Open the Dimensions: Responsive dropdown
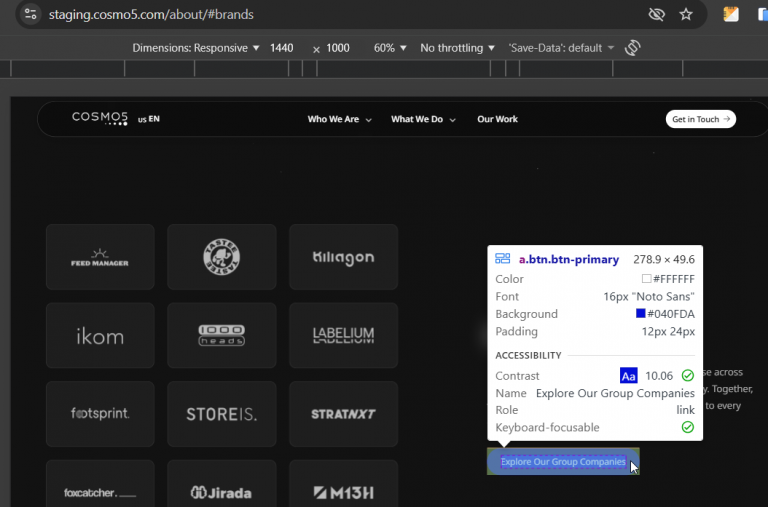The image size is (768, 507). [x=195, y=48]
